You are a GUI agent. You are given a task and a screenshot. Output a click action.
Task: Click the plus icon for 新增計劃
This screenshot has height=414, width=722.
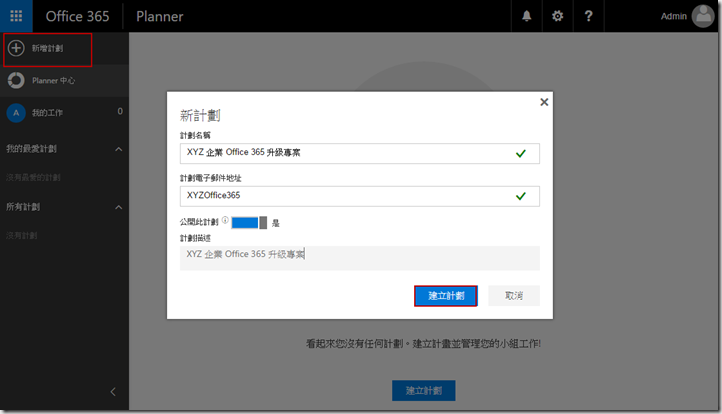[16, 48]
